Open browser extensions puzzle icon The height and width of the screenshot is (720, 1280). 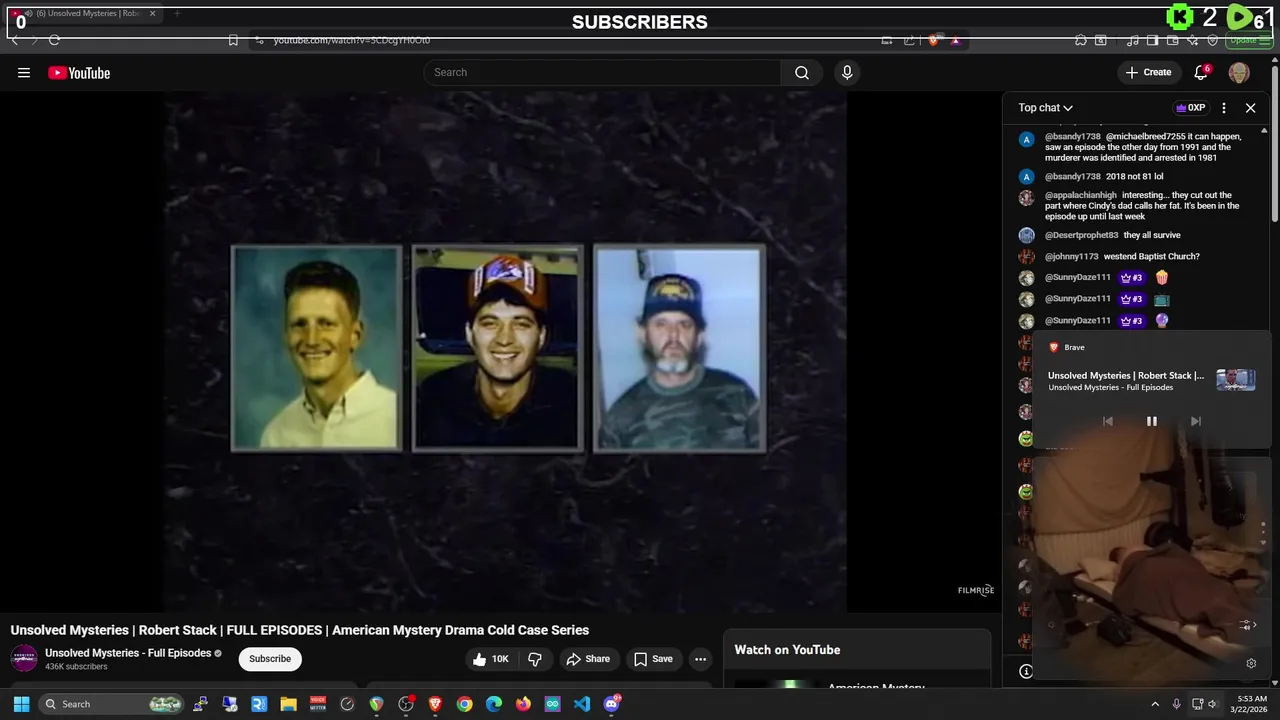tap(1081, 40)
